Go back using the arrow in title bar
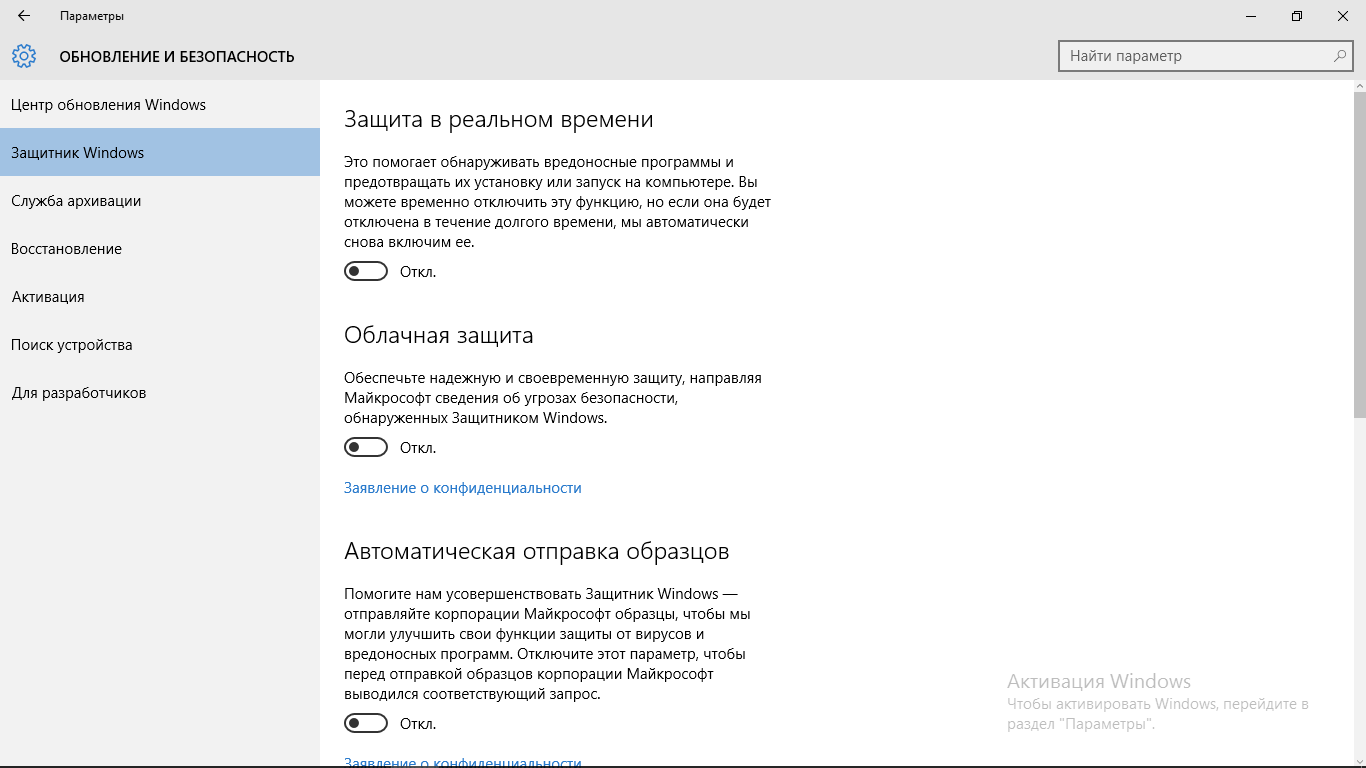 coord(24,16)
